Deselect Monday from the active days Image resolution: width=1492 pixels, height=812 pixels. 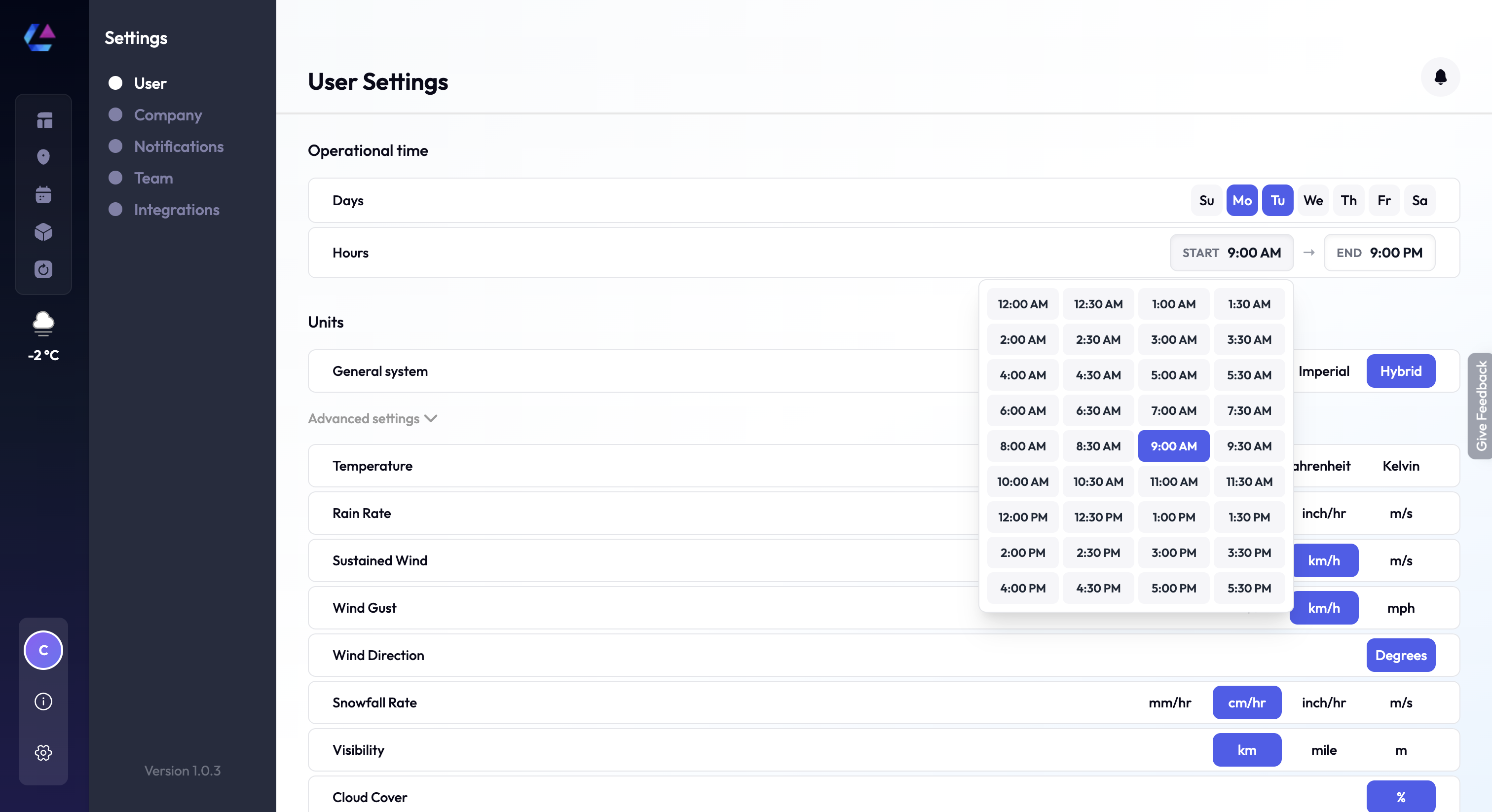pos(1242,200)
